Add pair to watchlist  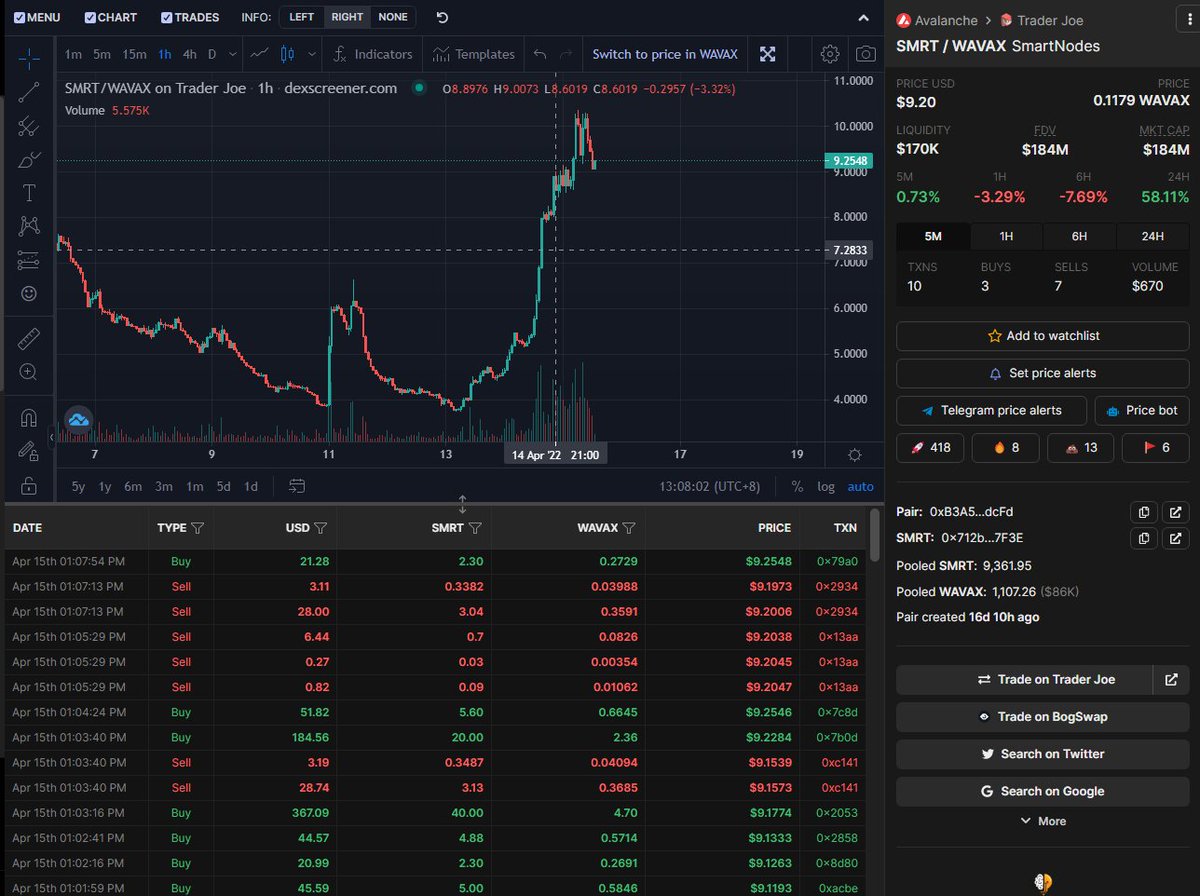tap(1043, 336)
